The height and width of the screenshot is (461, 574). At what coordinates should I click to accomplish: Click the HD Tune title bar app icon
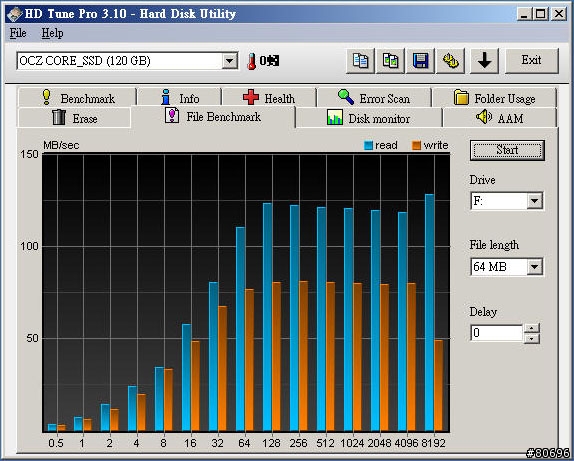click(x=15, y=14)
